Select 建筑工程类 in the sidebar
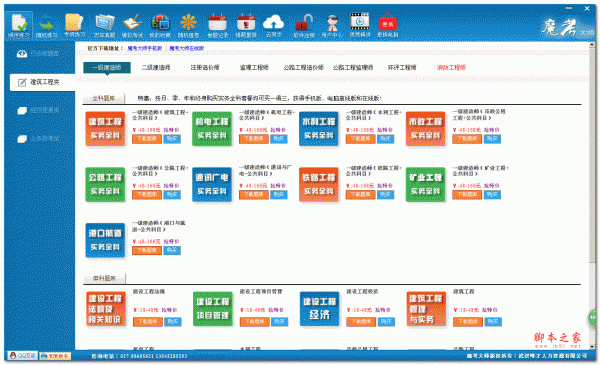Screen dimensions: 600x365 [x=42, y=82]
